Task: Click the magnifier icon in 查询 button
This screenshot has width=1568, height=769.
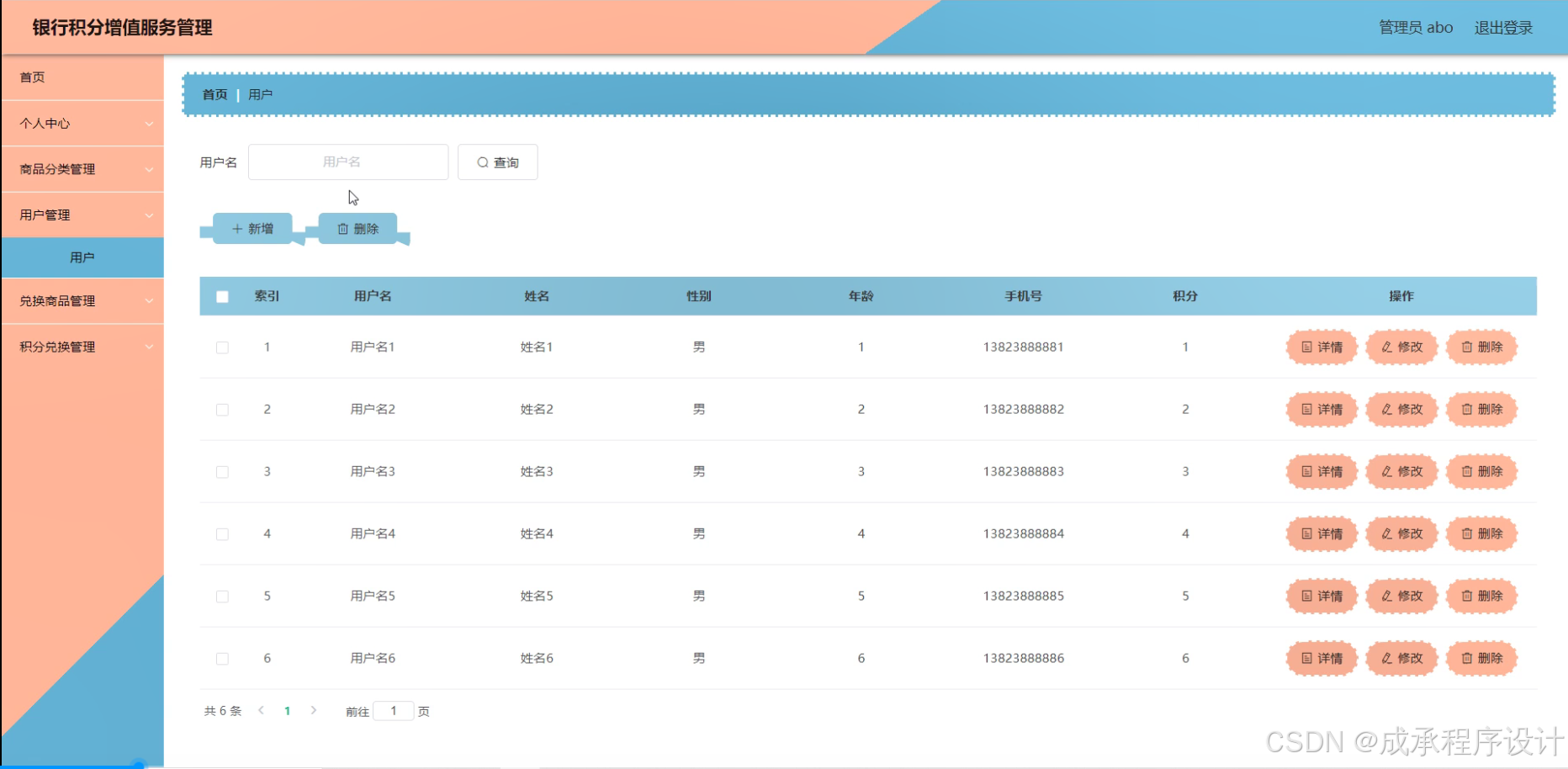Action: (x=482, y=162)
